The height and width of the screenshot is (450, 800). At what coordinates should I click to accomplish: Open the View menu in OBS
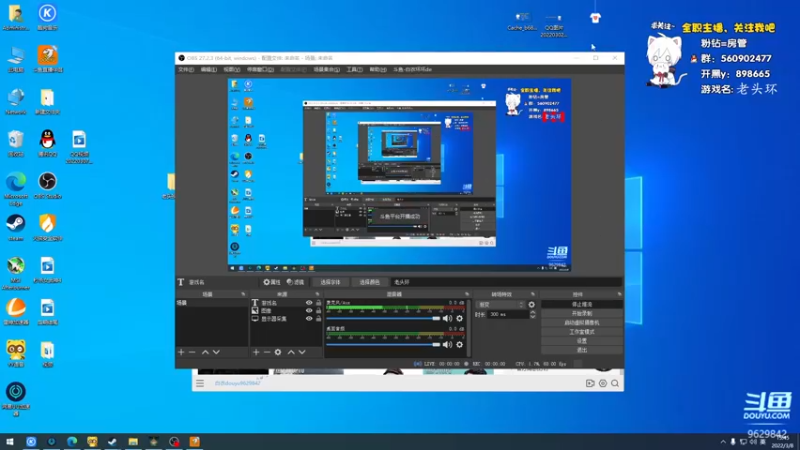pos(231,69)
